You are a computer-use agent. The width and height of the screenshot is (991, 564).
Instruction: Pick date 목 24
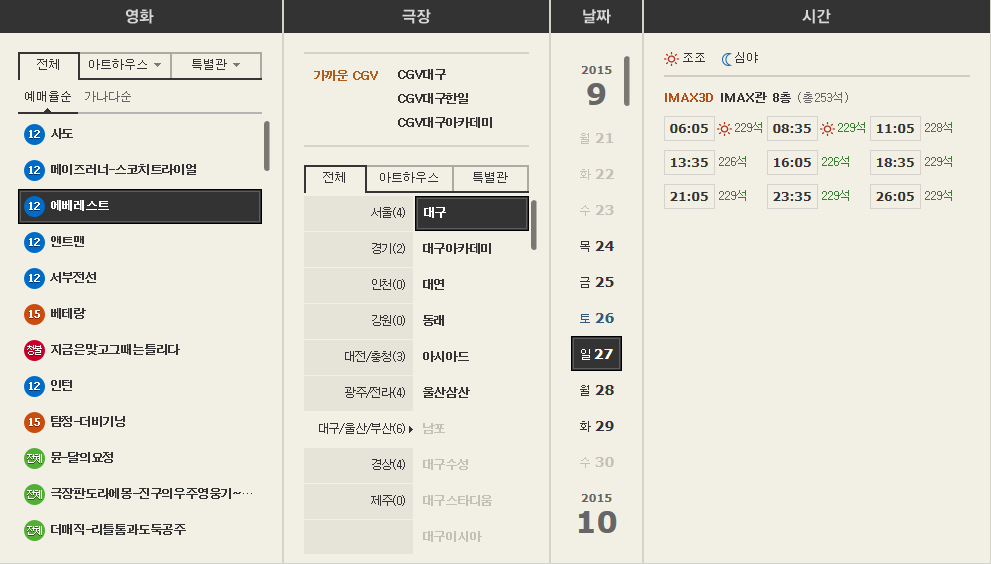click(597, 247)
